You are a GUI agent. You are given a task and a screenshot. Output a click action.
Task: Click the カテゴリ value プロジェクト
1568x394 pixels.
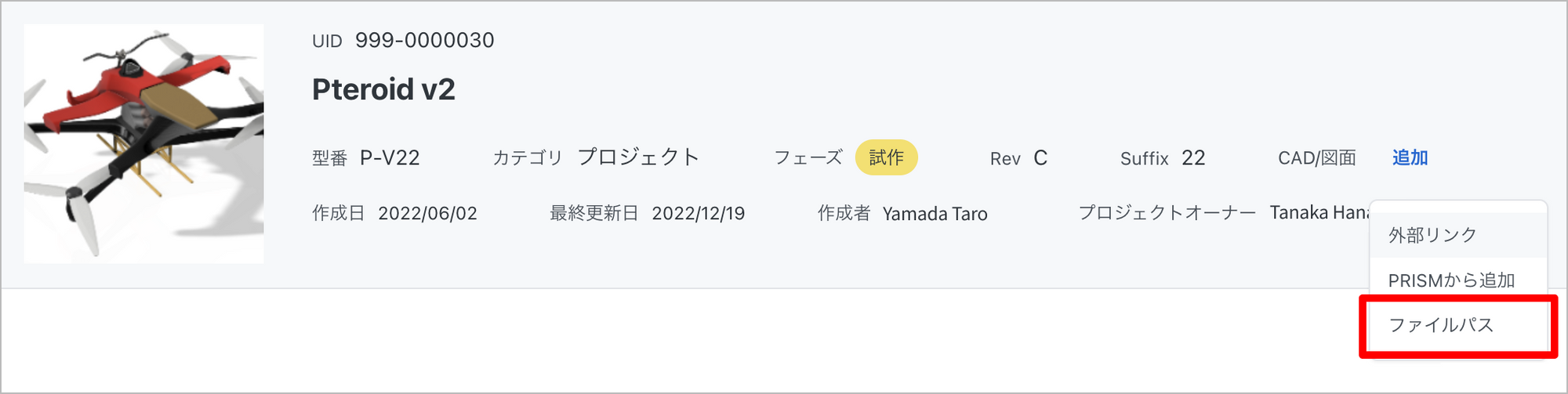[638, 157]
